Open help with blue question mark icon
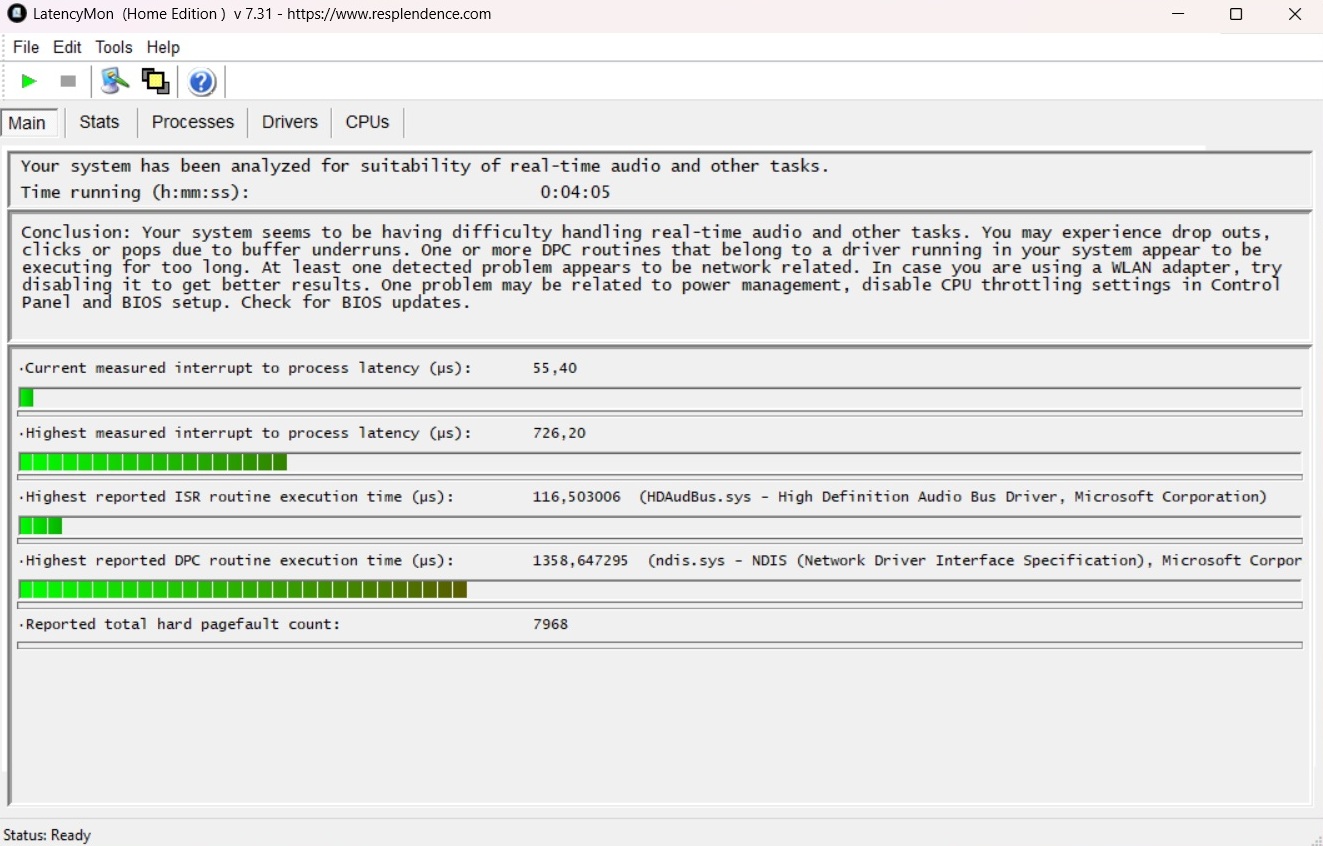 tap(202, 81)
